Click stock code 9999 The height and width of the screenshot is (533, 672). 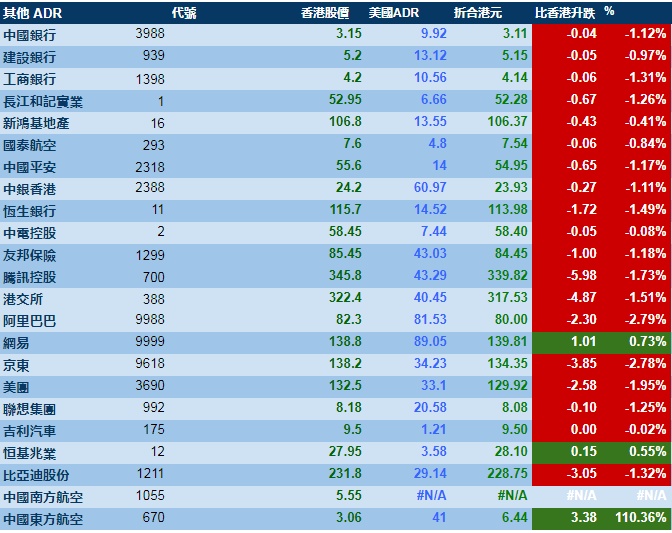click(x=150, y=341)
